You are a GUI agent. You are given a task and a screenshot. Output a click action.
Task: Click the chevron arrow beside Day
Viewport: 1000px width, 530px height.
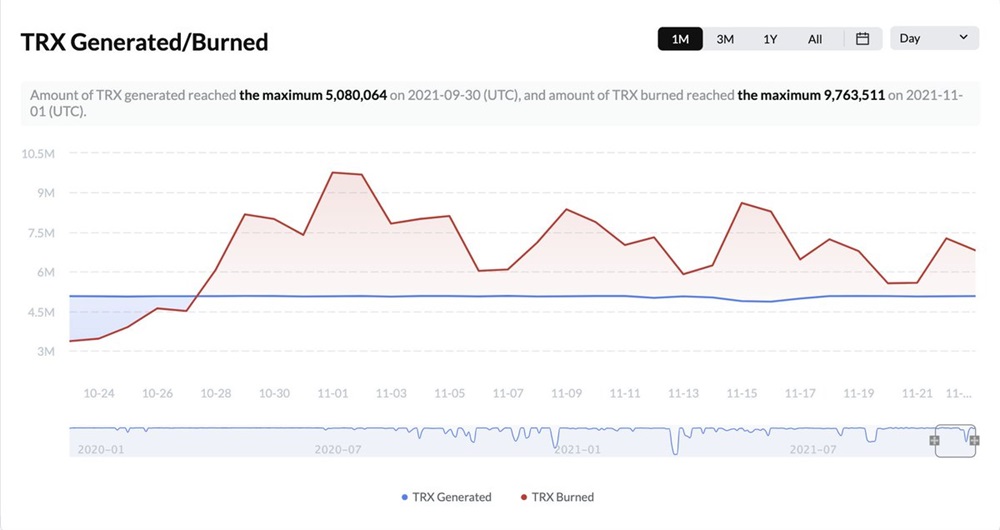pos(963,38)
